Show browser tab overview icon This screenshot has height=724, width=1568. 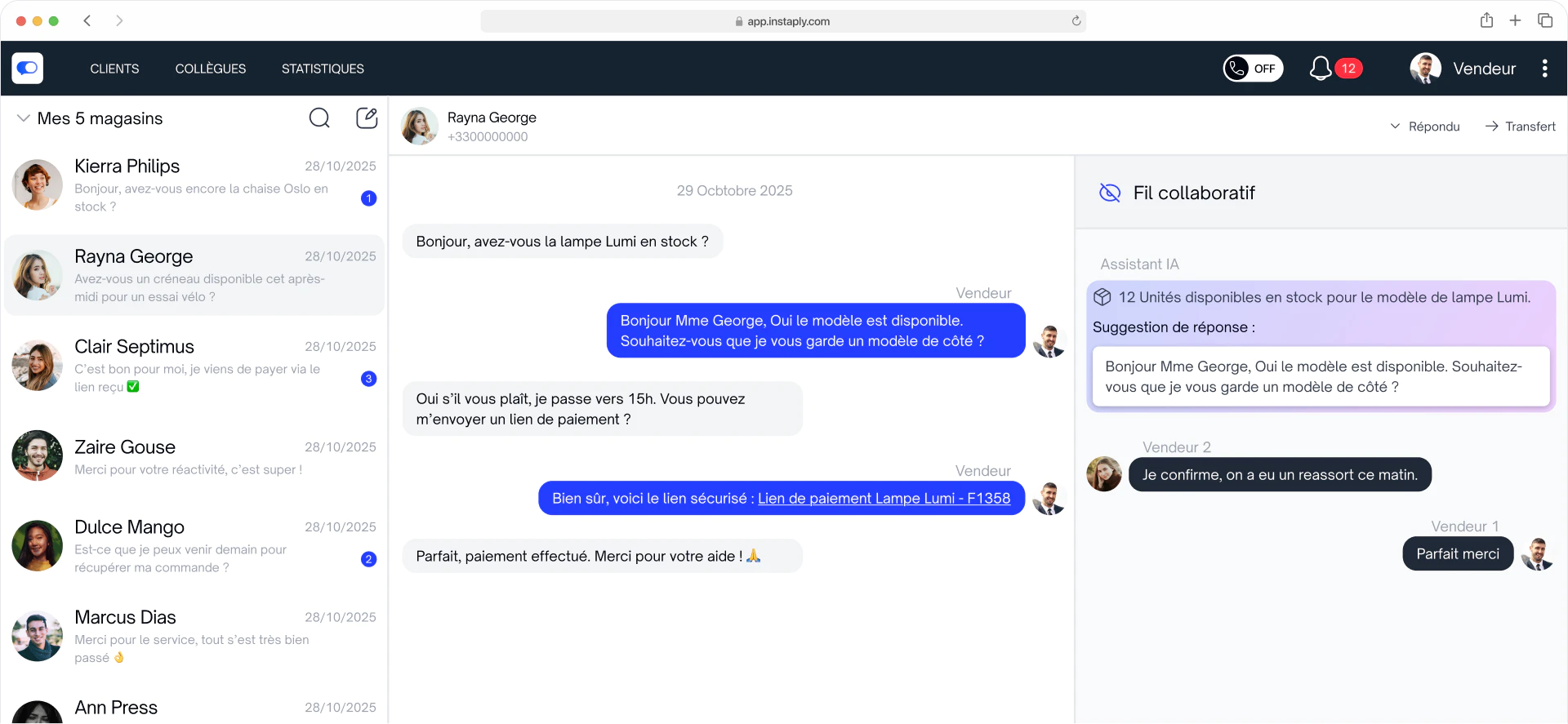(1545, 20)
